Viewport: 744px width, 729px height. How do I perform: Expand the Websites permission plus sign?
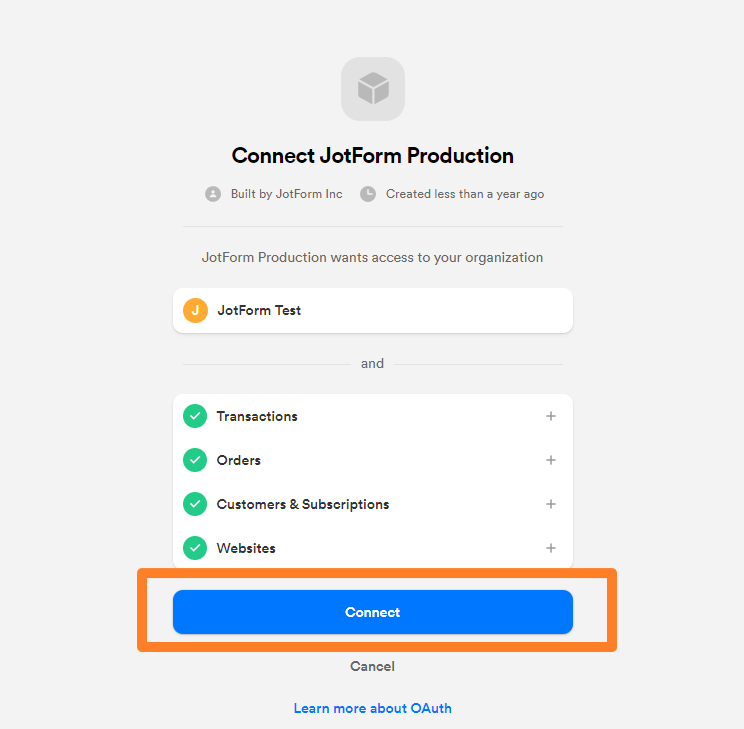click(551, 548)
